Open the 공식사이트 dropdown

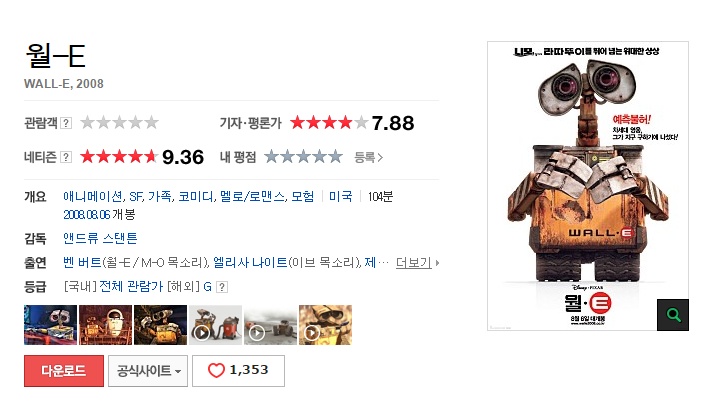(148, 371)
